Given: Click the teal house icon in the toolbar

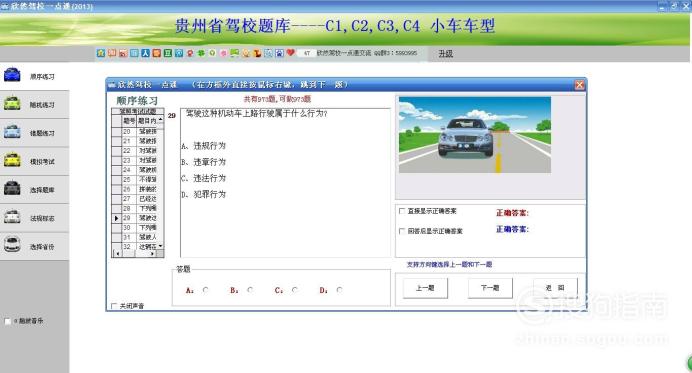Looking at the screenshot, I should point(101,53).
